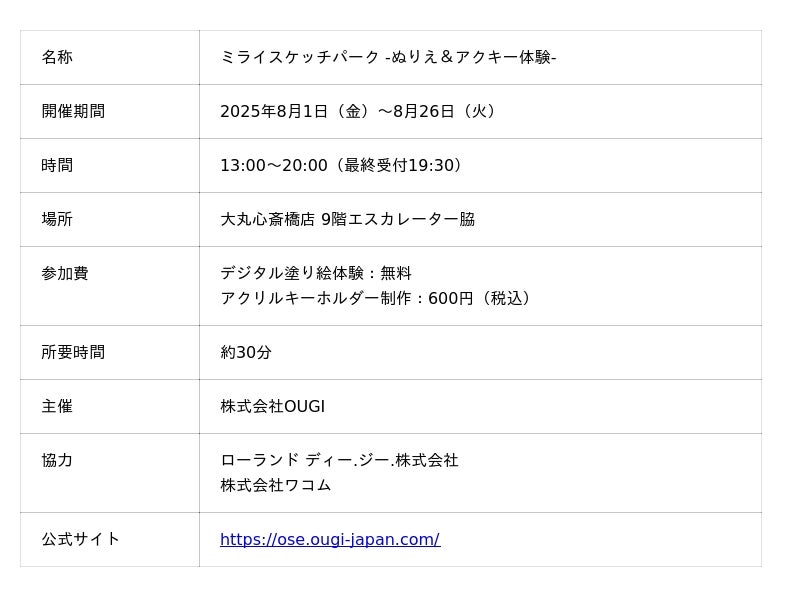Screen dimensions: 800x597
Task: Click the 時間 row label
Action: (x=57, y=166)
